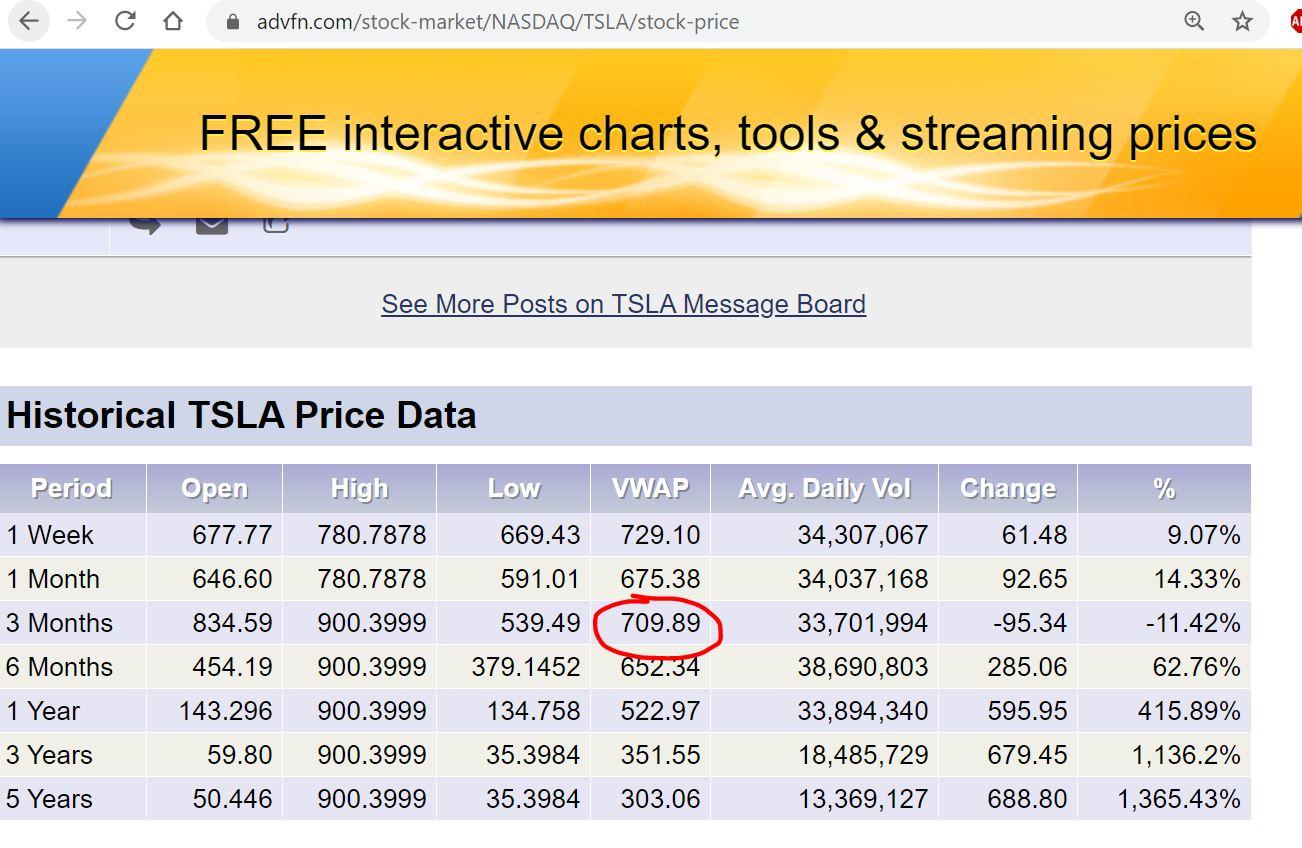Viewport: 1302px width, 848px height.
Task: Click the browser back arrow
Action: click(29, 21)
